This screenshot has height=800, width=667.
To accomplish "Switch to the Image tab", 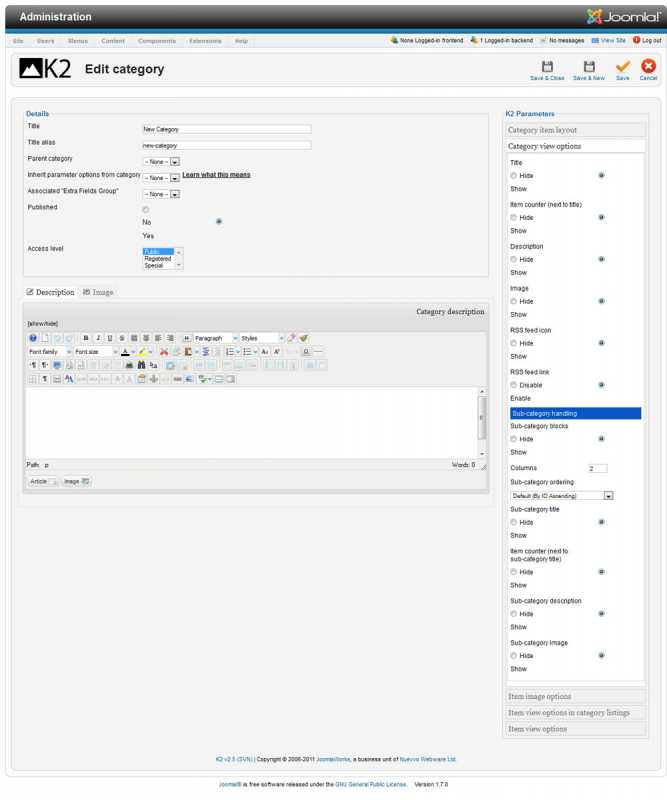I will click(x=98, y=292).
